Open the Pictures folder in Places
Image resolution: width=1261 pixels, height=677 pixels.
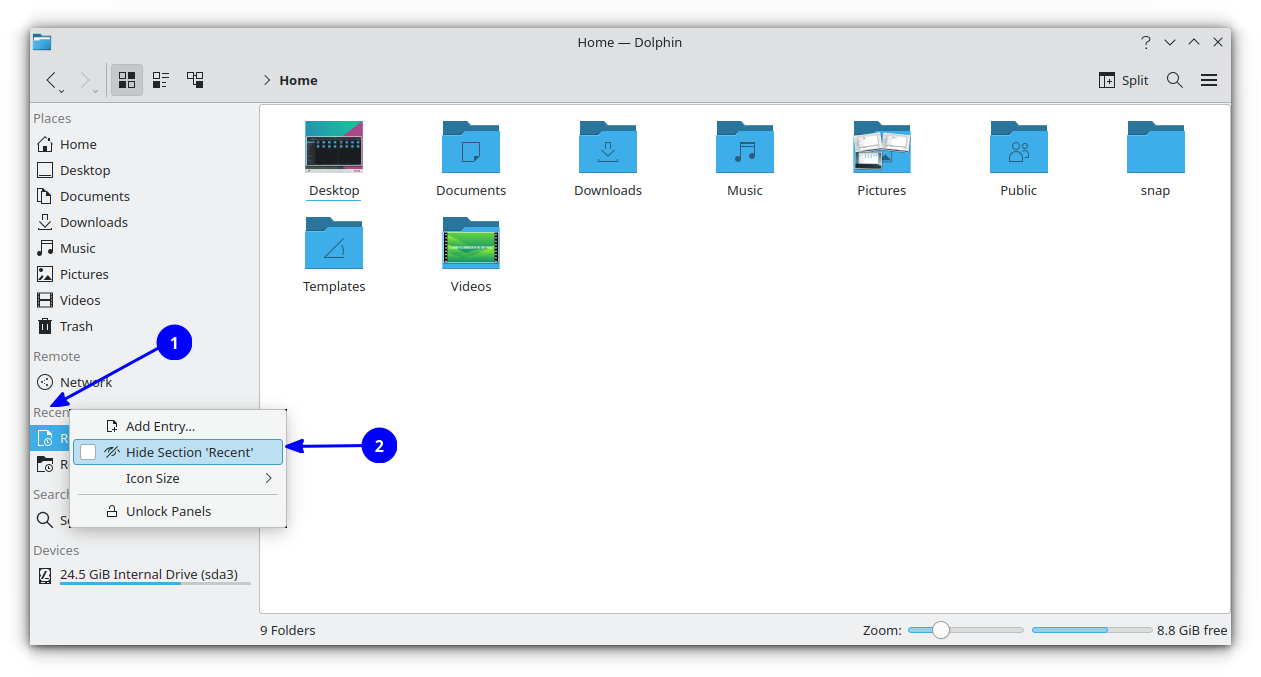tap(86, 274)
